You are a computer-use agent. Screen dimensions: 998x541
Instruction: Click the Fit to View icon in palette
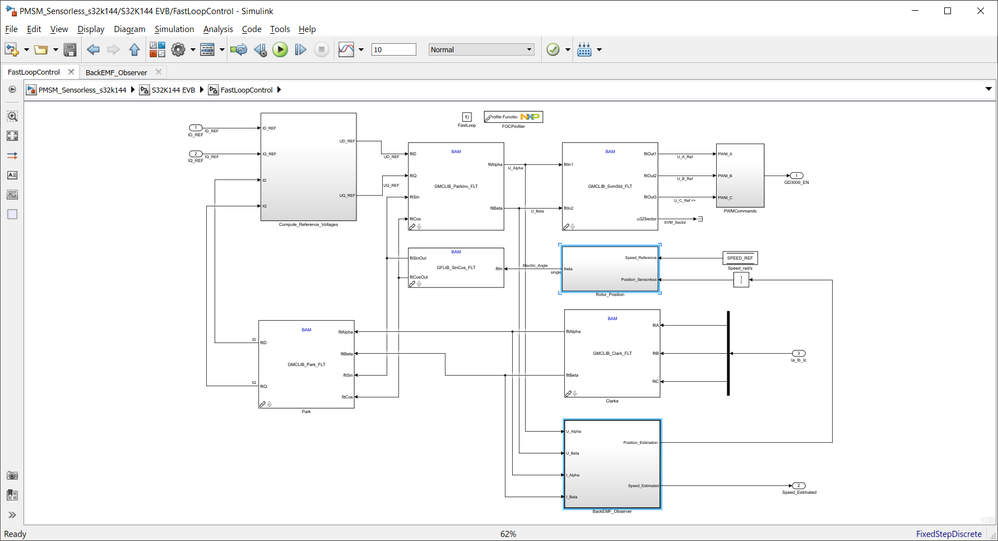pos(13,136)
